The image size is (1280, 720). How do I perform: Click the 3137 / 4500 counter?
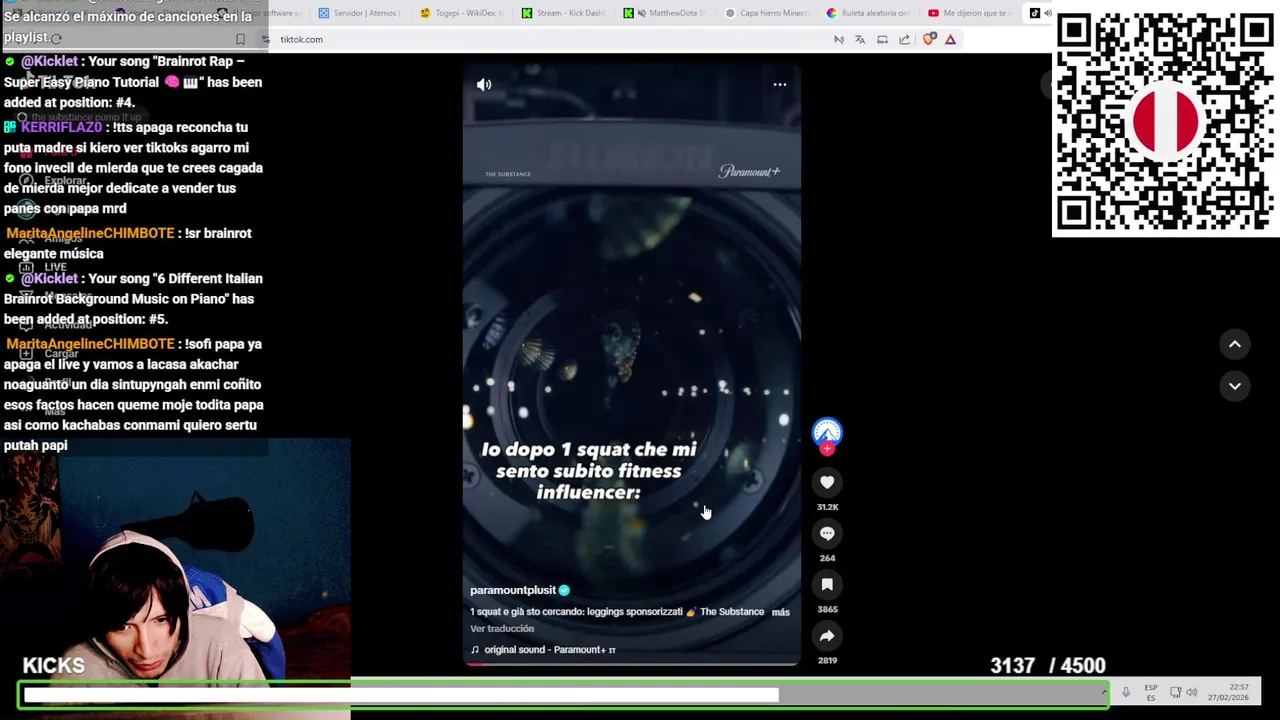[1048, 666]
